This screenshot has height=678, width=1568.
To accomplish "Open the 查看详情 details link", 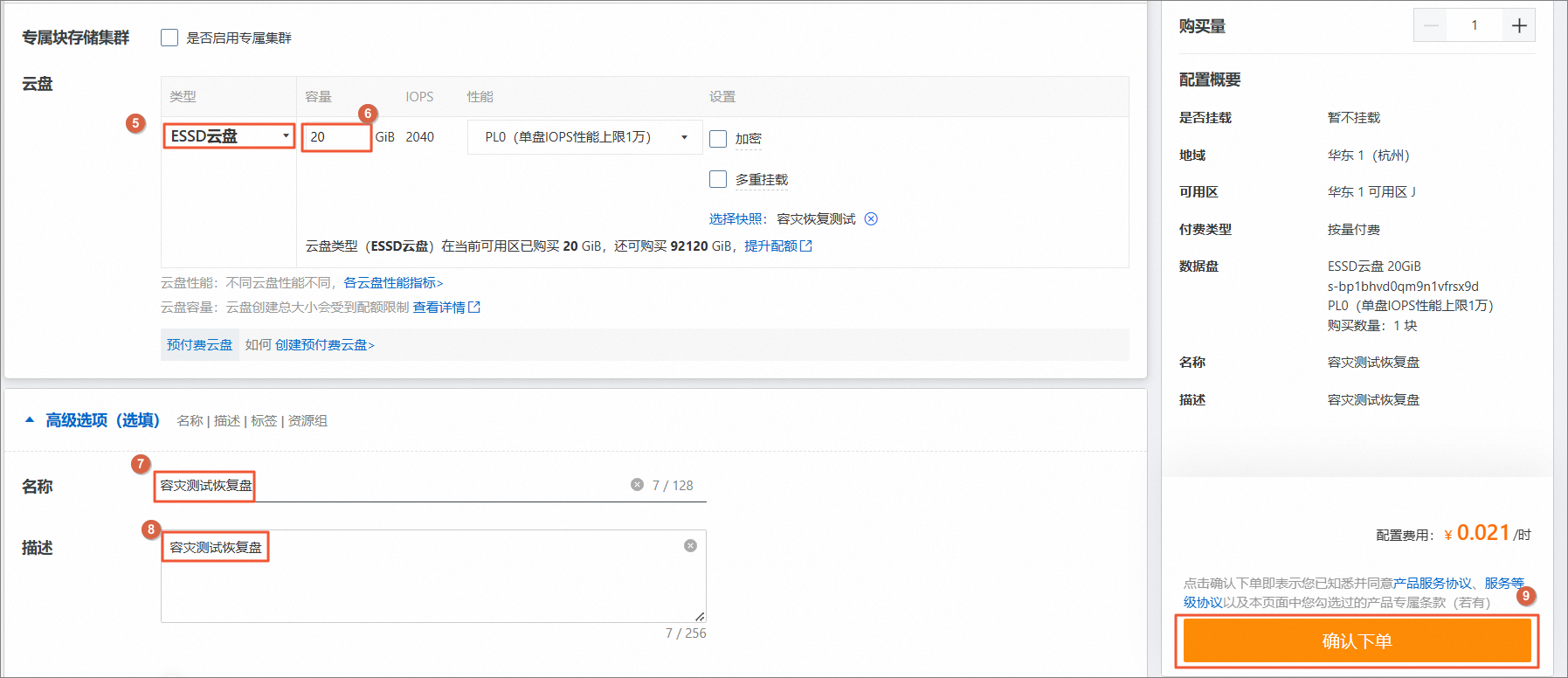I will (x=439, y=308).
